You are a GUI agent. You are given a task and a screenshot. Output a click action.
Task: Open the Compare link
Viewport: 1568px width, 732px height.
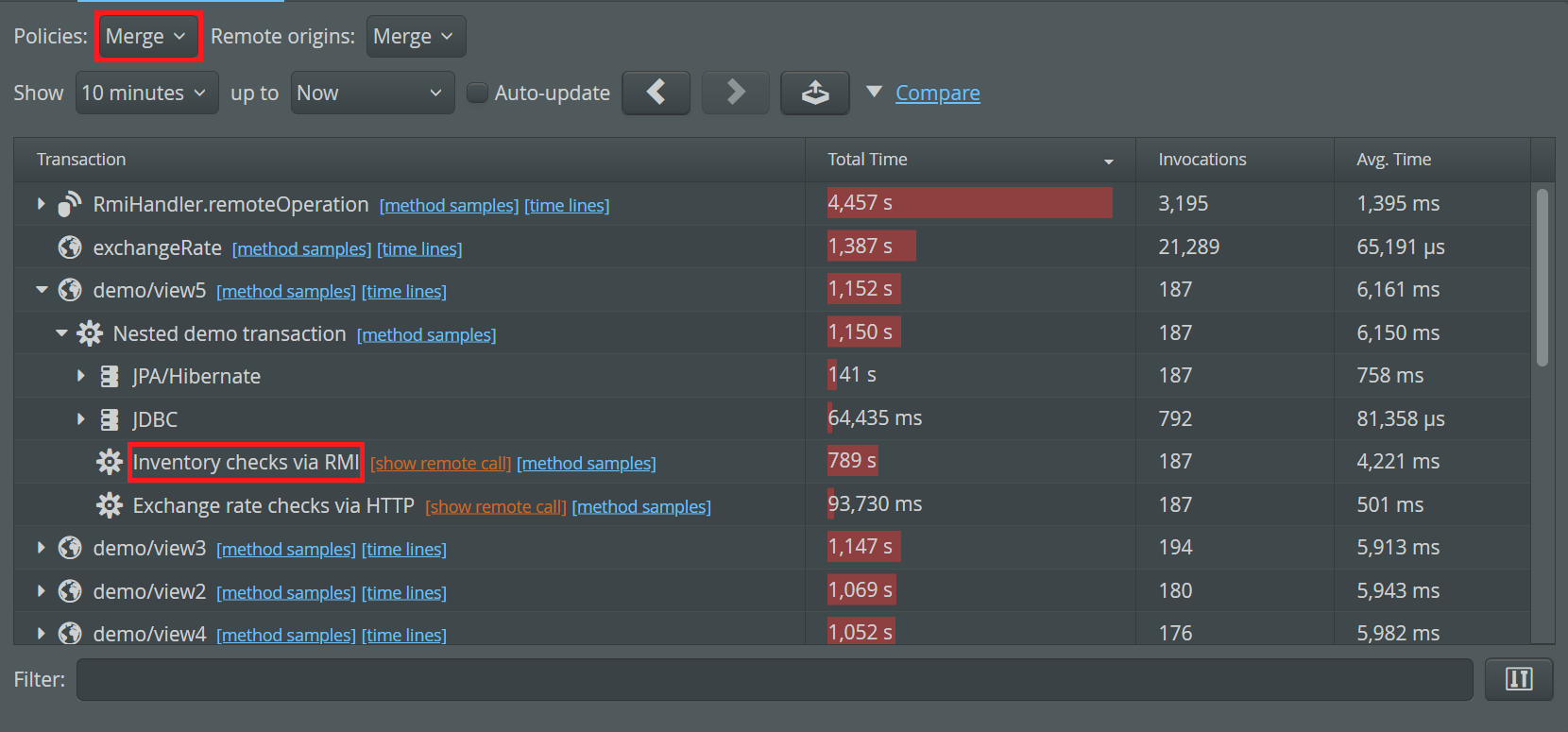point(937,93)
